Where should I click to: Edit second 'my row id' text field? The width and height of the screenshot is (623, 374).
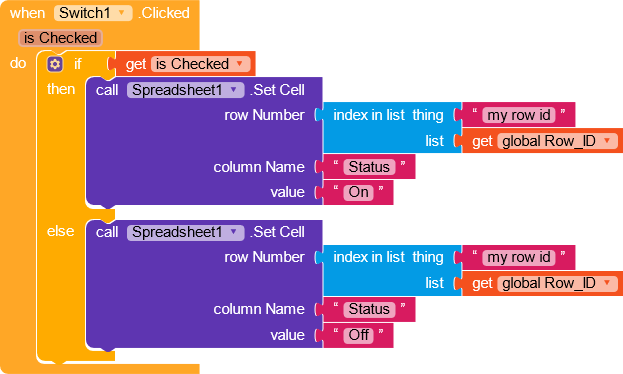519,258
